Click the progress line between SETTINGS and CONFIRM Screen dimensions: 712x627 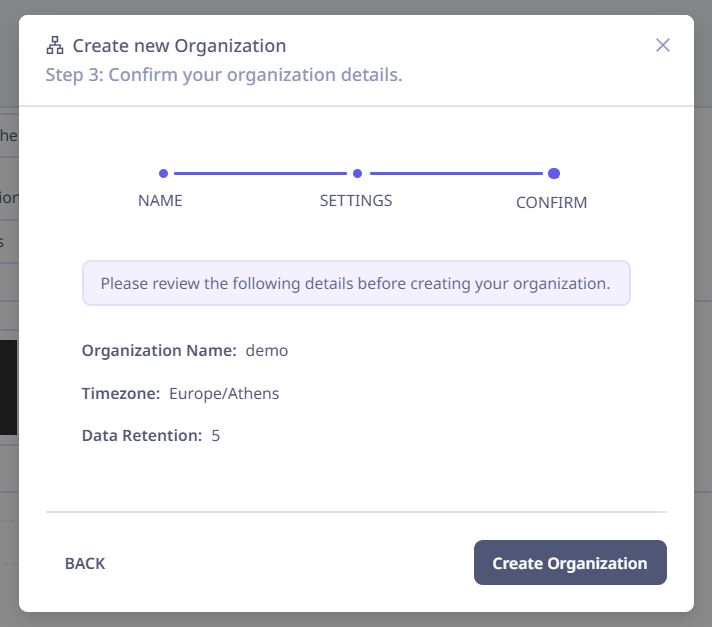tap(456, 173)
